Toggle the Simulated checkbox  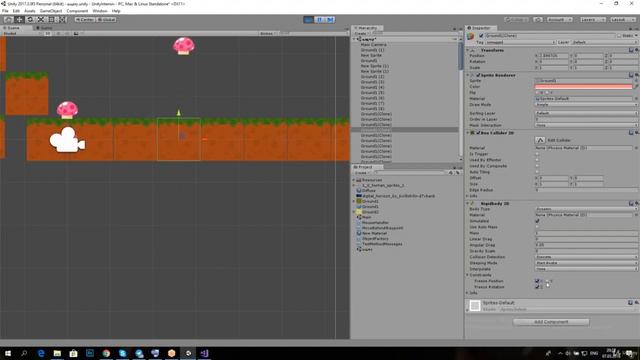coord(537,221)
